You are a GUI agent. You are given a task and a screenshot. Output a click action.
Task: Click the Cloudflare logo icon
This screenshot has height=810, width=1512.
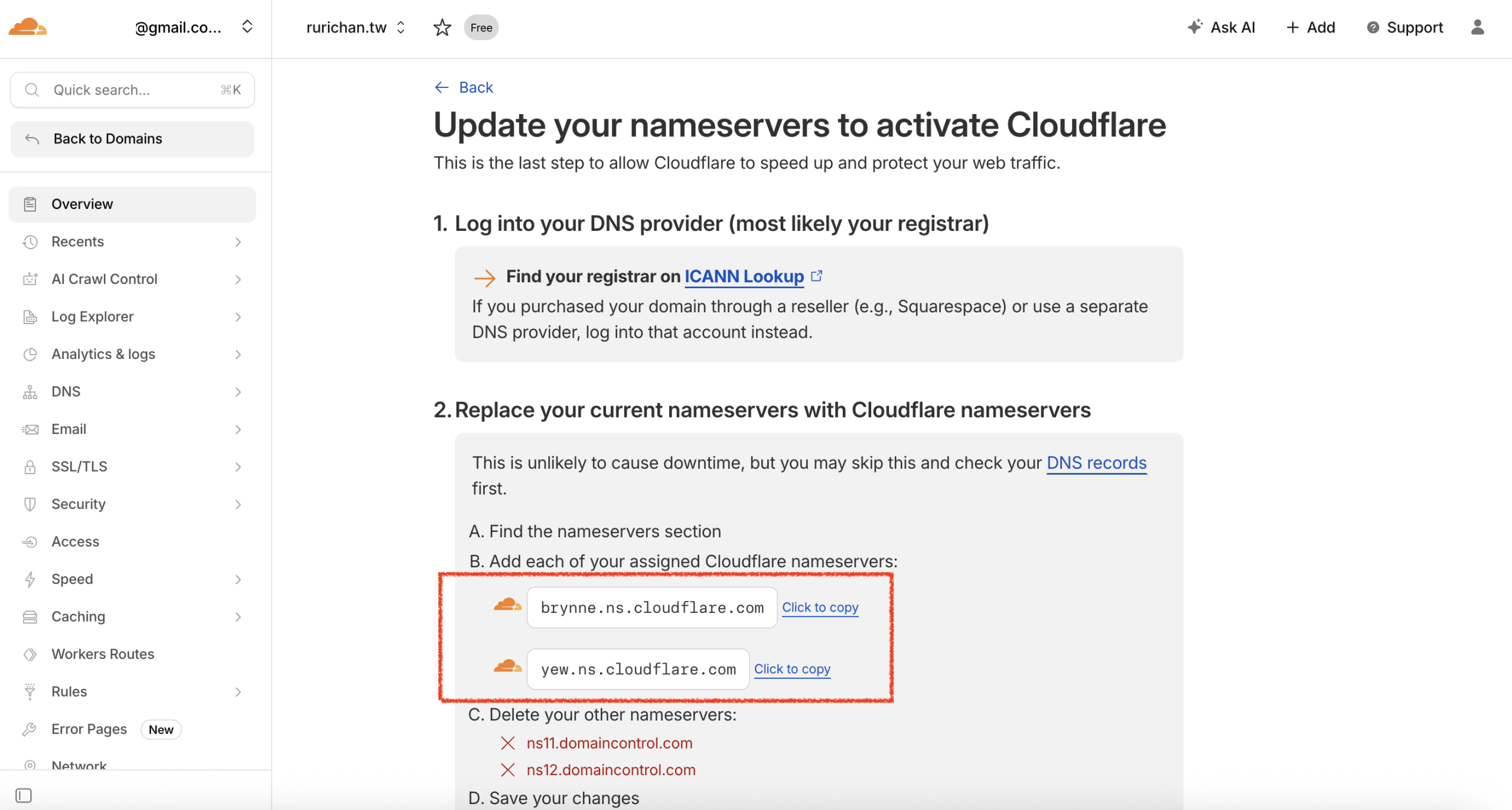(x=27, y=27)
